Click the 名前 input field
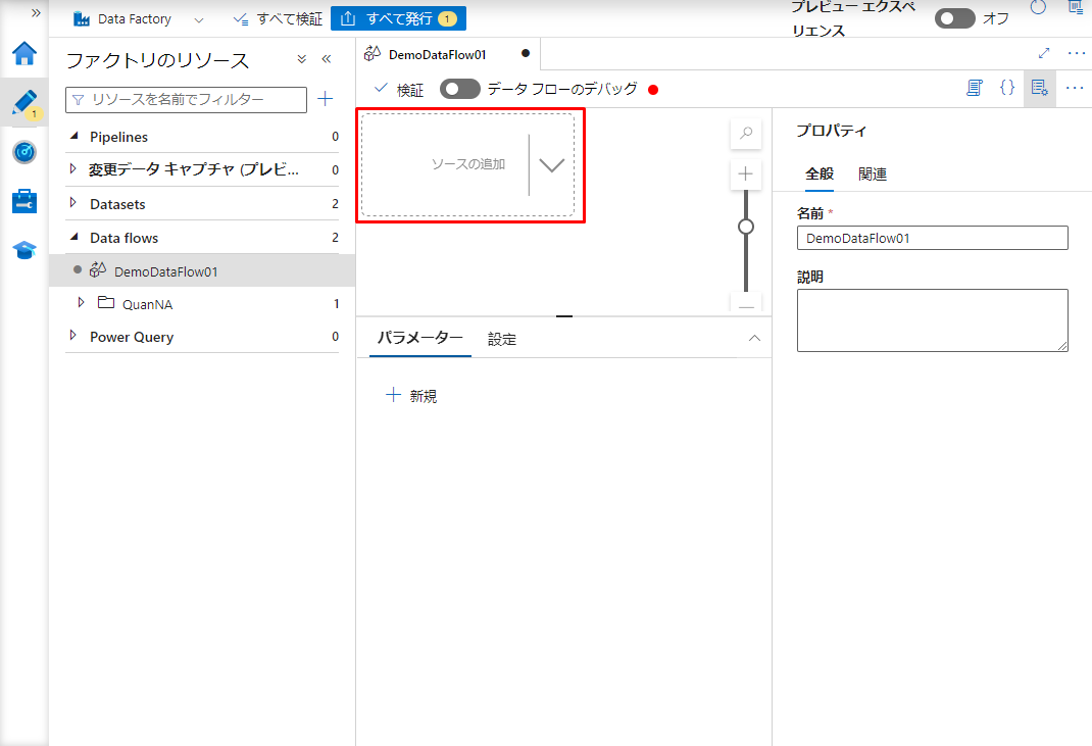1092x746 pixels. 932,238
